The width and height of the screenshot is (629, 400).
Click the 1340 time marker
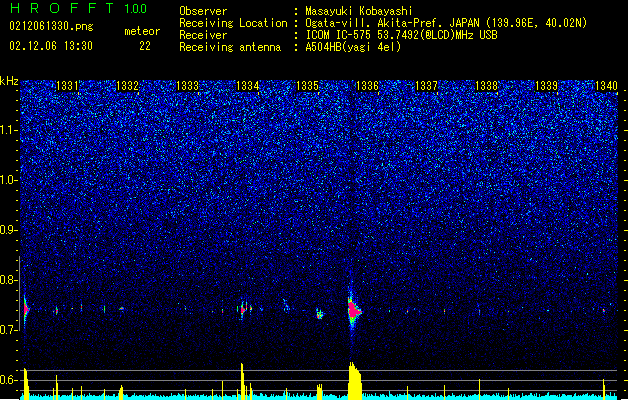(x=607, y=85)
